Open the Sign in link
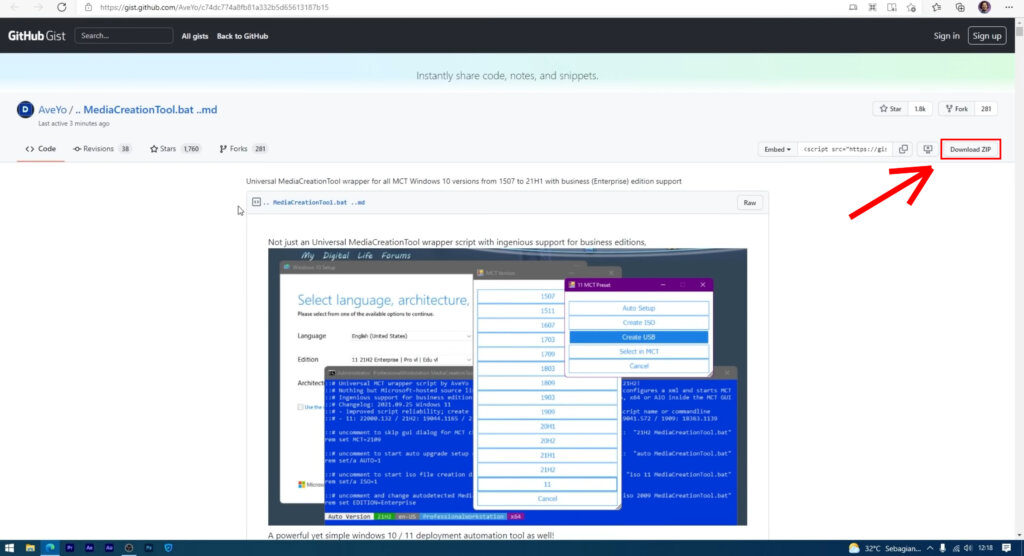The image size is (1024, 556). [x=946, y=36]
